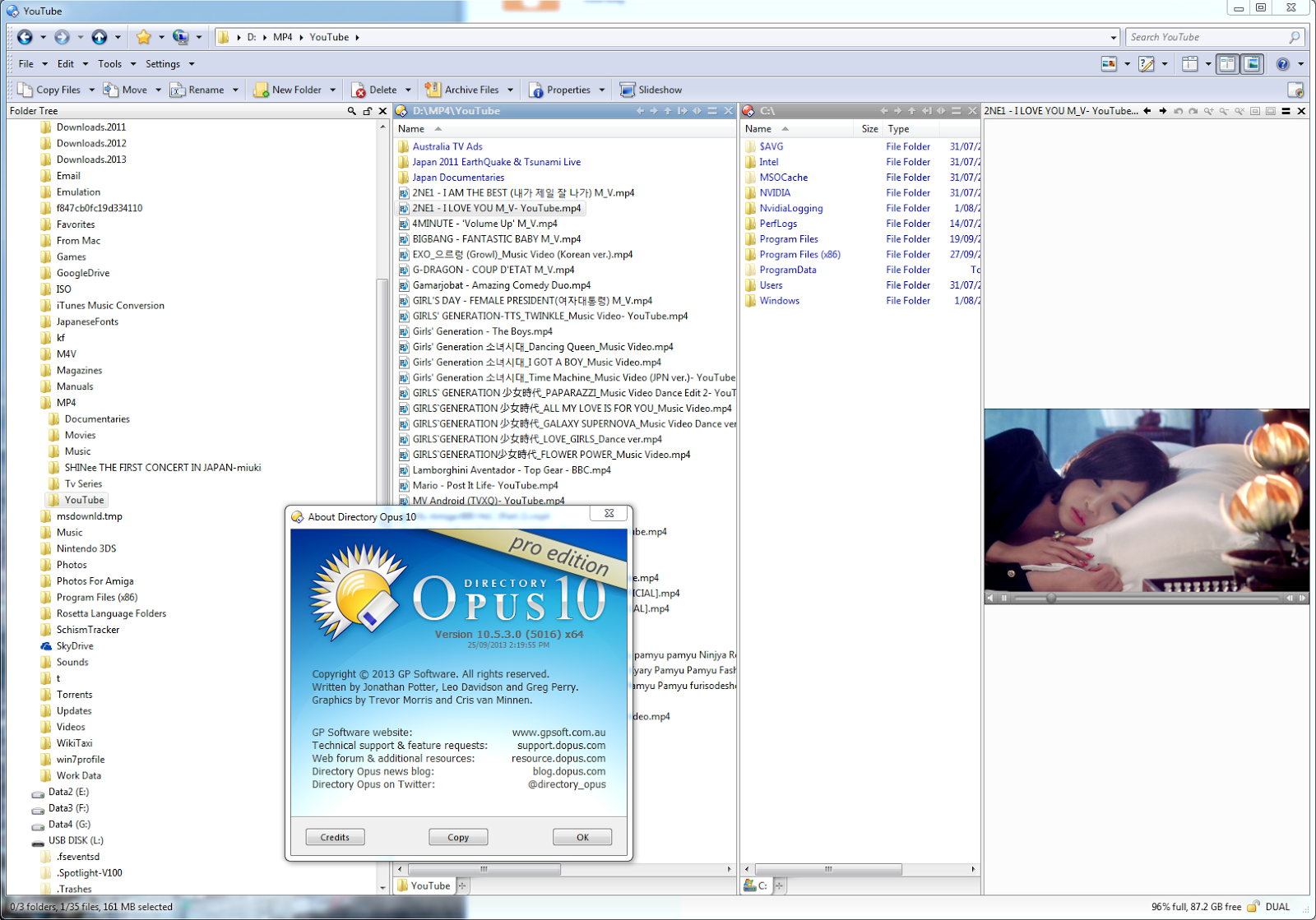Open the File menu

[26, 63]
